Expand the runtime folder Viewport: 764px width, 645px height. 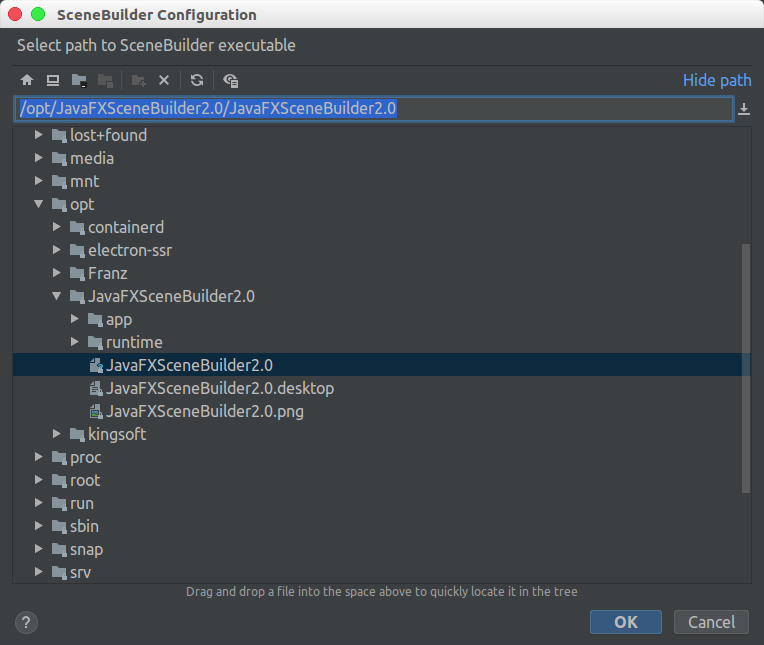pyautogui.click(x=75, y=342)
